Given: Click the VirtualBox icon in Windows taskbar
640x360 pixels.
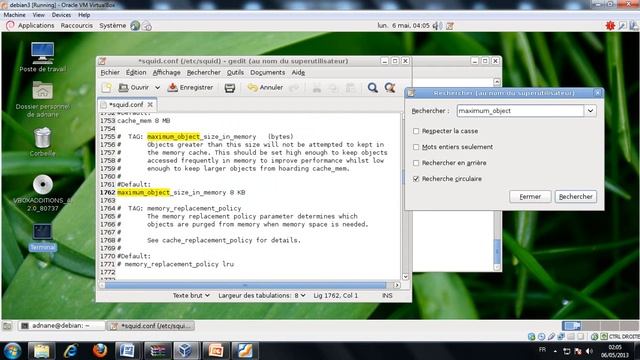Looking at the screenshot, I should click(186, 351).
